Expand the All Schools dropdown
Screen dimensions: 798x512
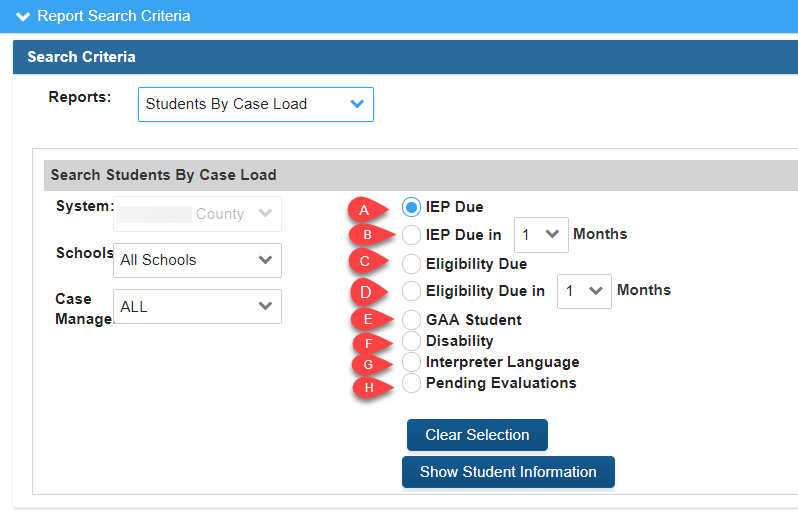click(x=197, y=260)
